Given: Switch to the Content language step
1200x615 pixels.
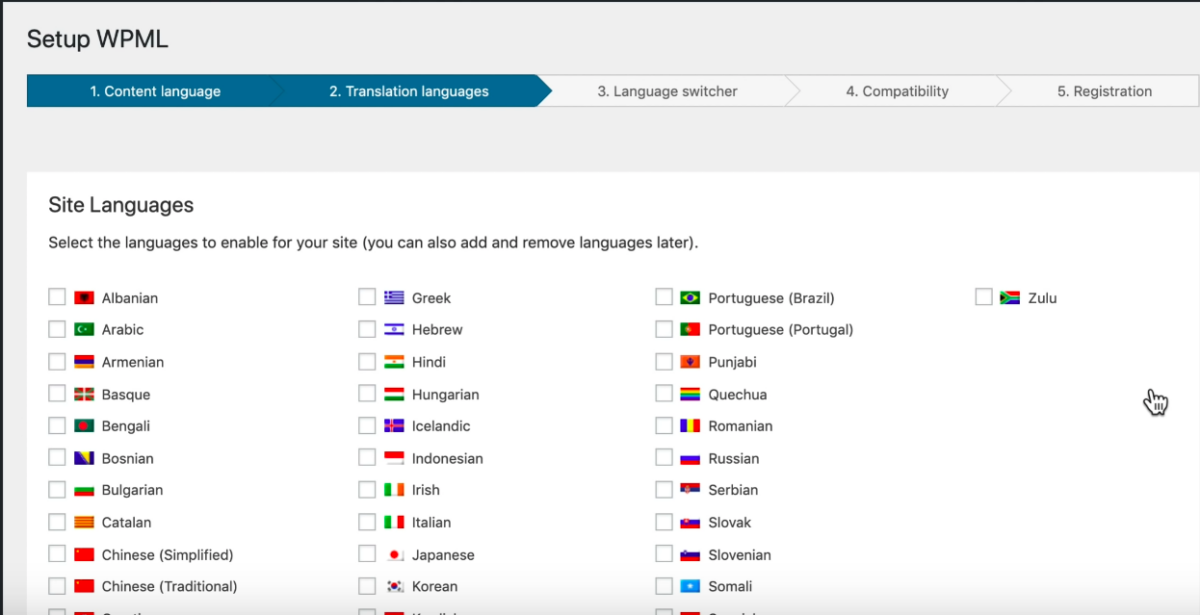Looking at the screenshot, I should [x=155, y=91].
